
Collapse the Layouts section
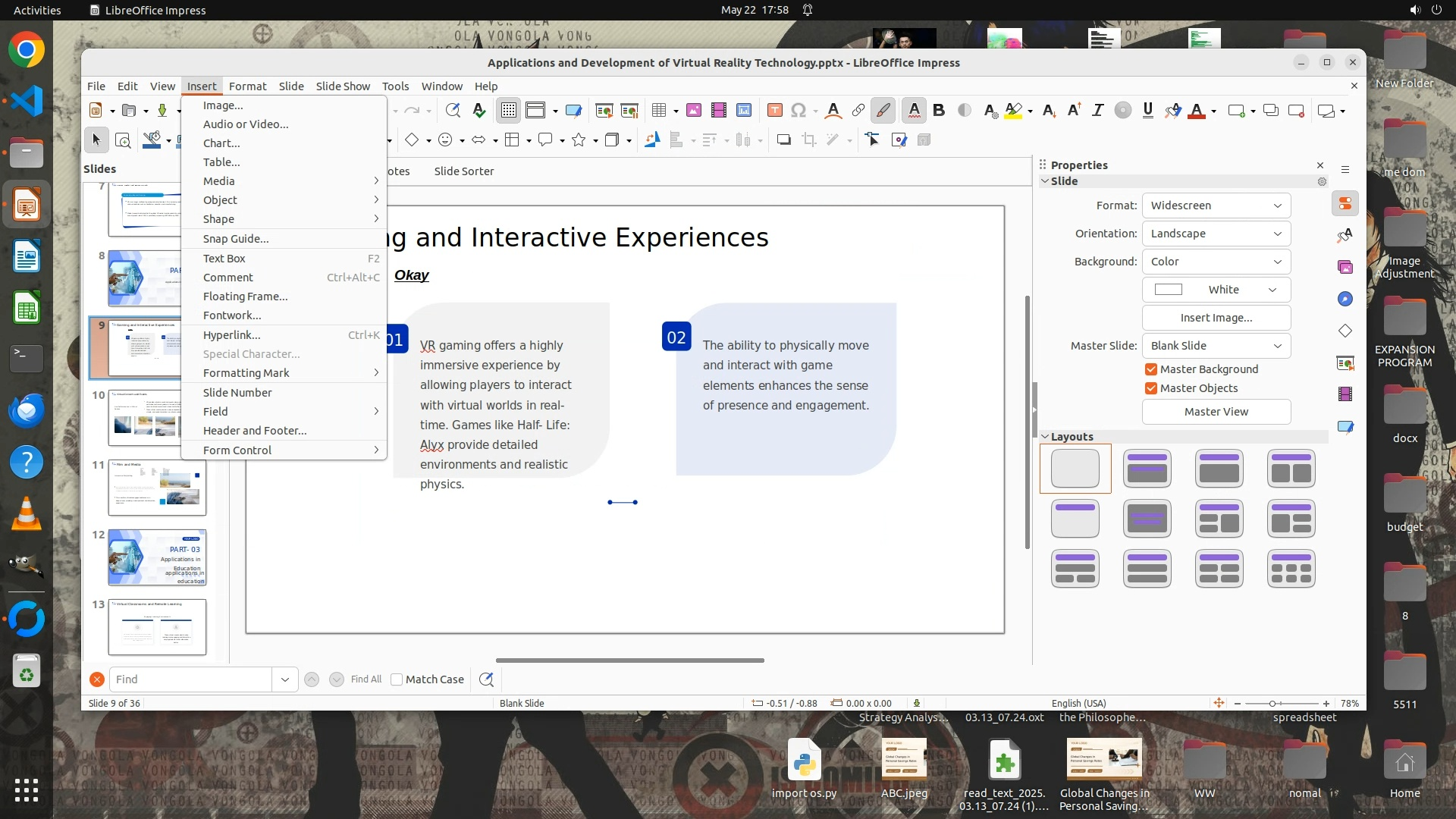click(1045, 437)
